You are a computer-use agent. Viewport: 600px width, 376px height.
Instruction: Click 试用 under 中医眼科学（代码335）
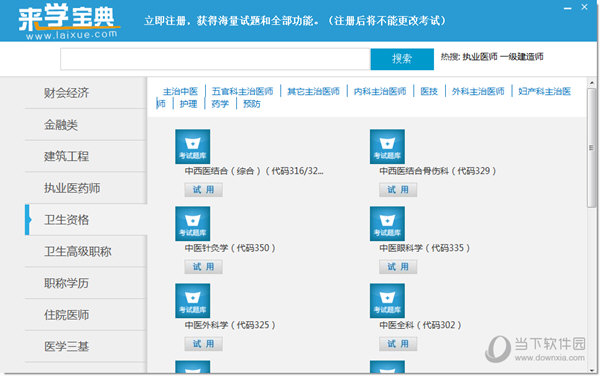(398, 267)
